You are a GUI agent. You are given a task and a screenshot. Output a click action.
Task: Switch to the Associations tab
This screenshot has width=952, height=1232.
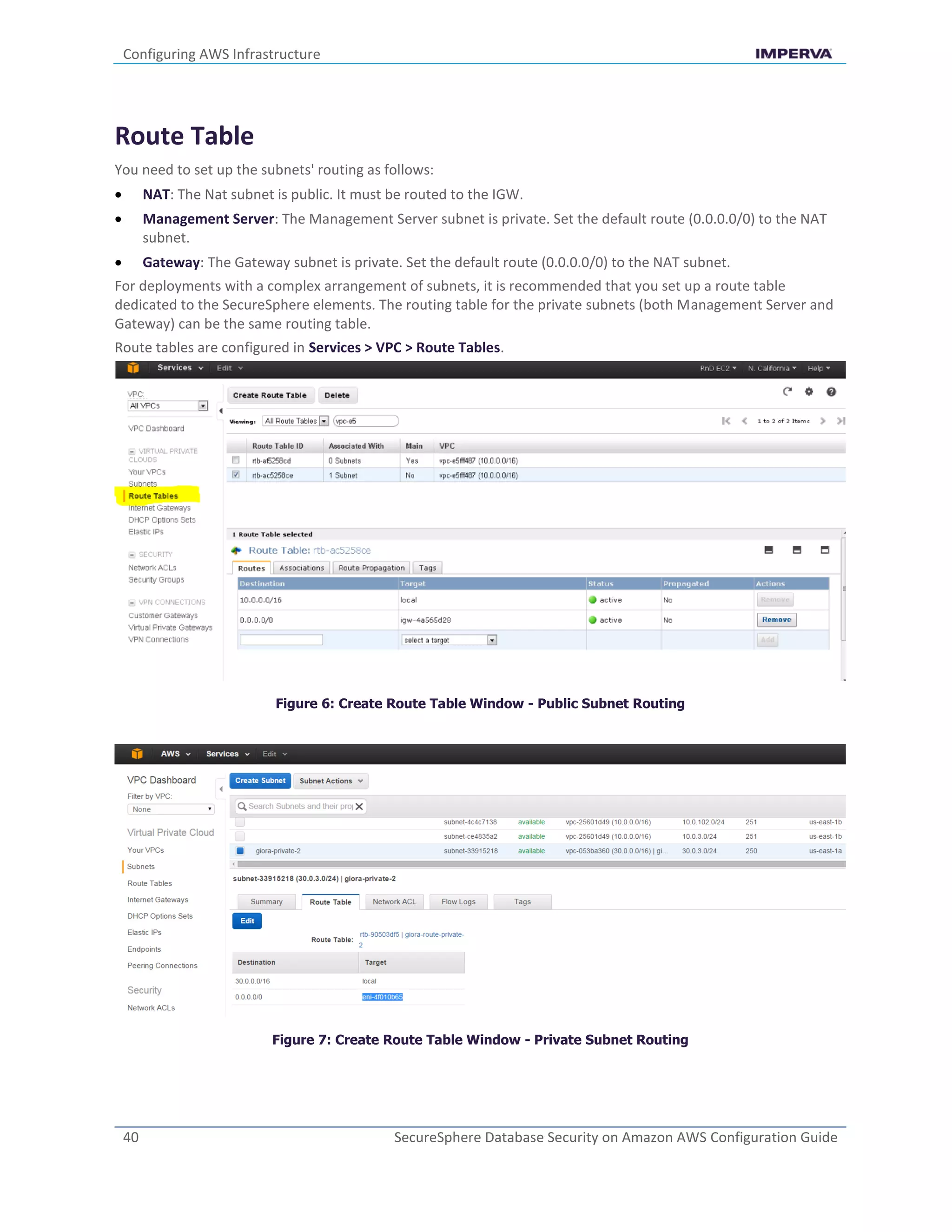tap(302, 568)
